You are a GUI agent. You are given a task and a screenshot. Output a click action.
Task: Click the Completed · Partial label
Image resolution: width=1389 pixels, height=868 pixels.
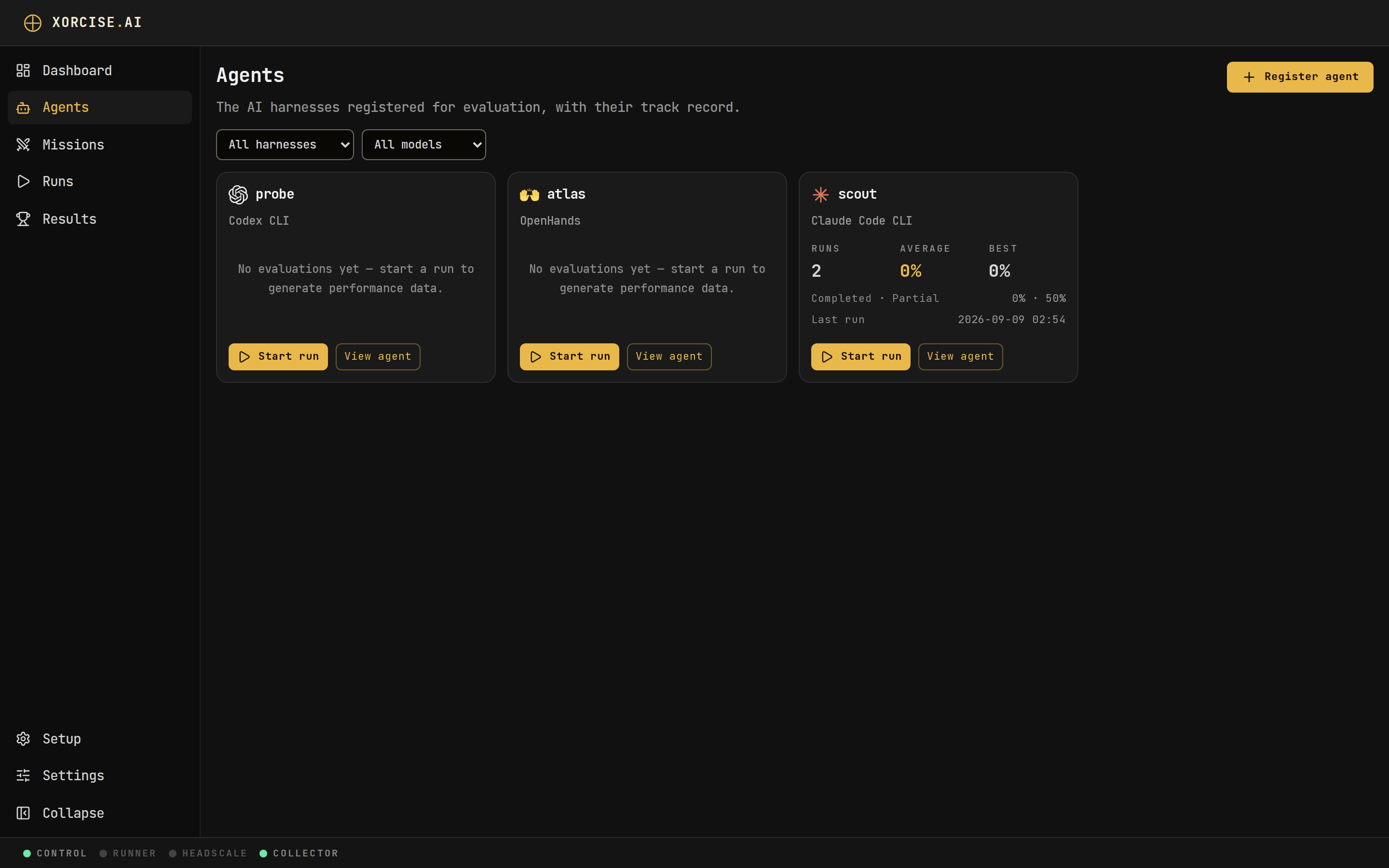click(x=875, y=298)
